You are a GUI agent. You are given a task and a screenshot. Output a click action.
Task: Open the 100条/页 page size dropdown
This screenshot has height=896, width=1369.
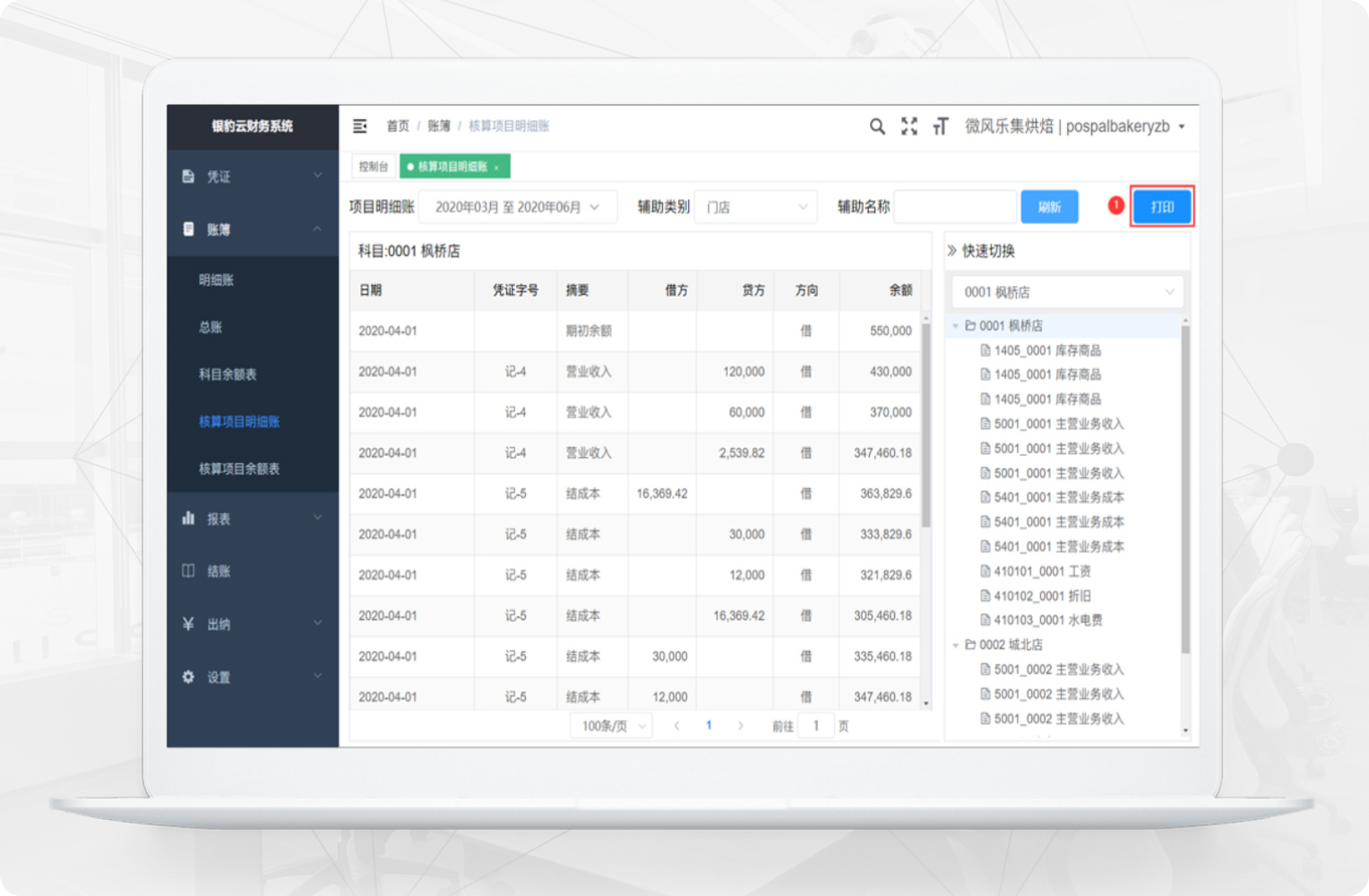(x=611, y=726)
